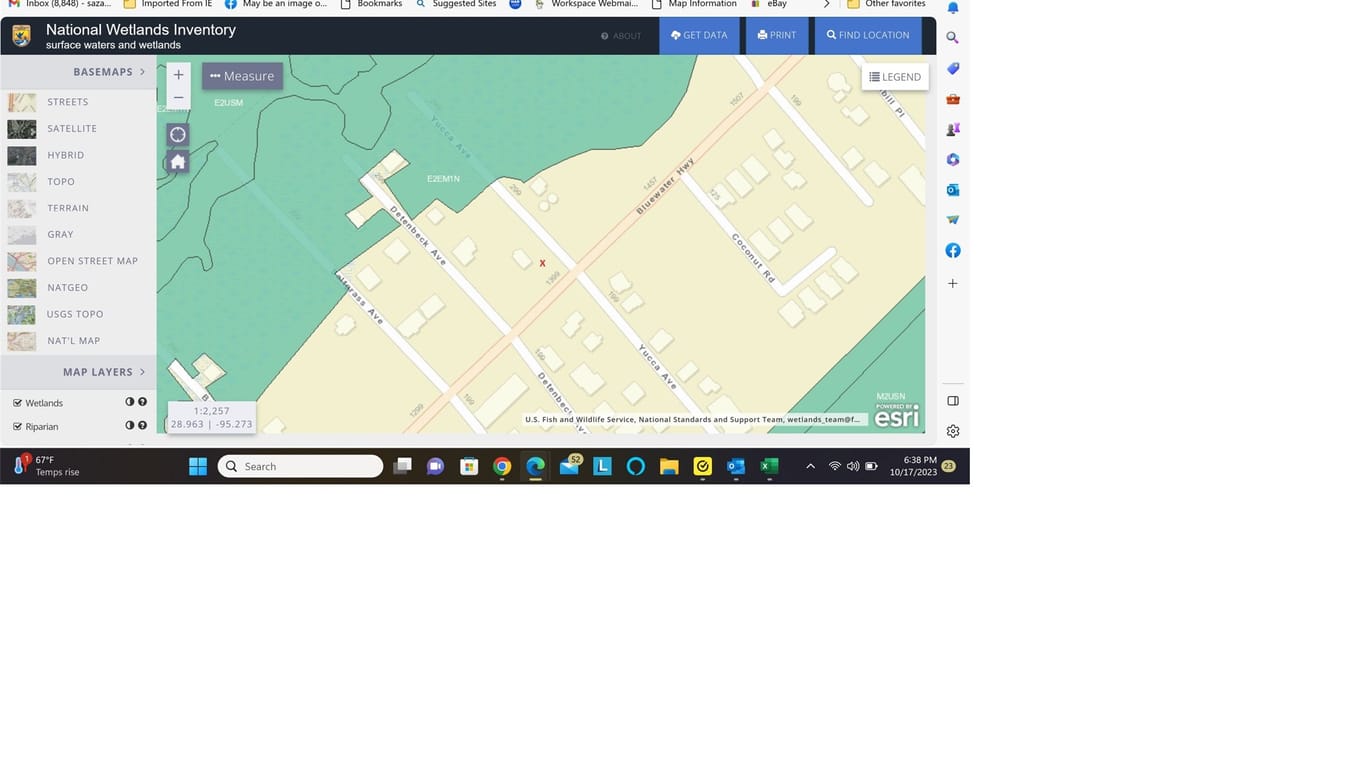Open the Bookmarks favorites item
This screenshot has height=768, width=1366.
[x=371, y=4]
